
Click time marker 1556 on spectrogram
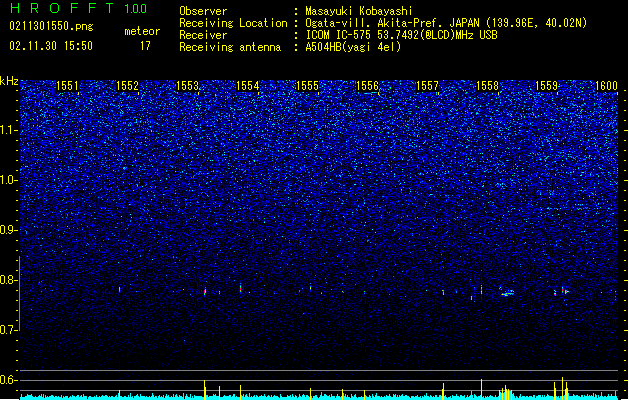pos(367,86)
